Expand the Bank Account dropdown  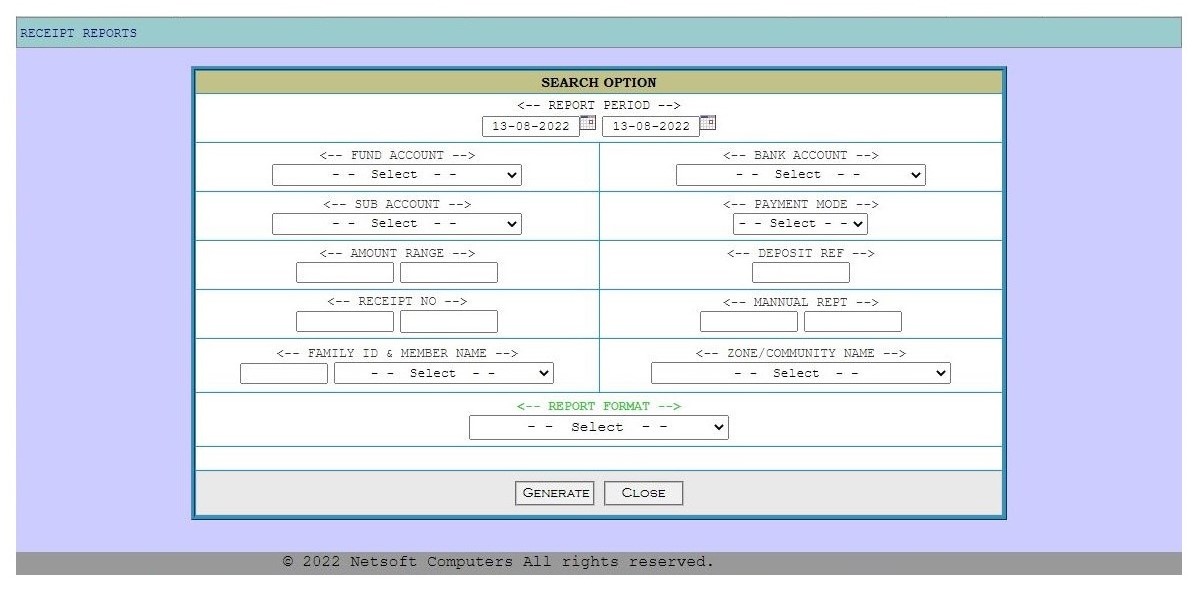pos(800,175)
